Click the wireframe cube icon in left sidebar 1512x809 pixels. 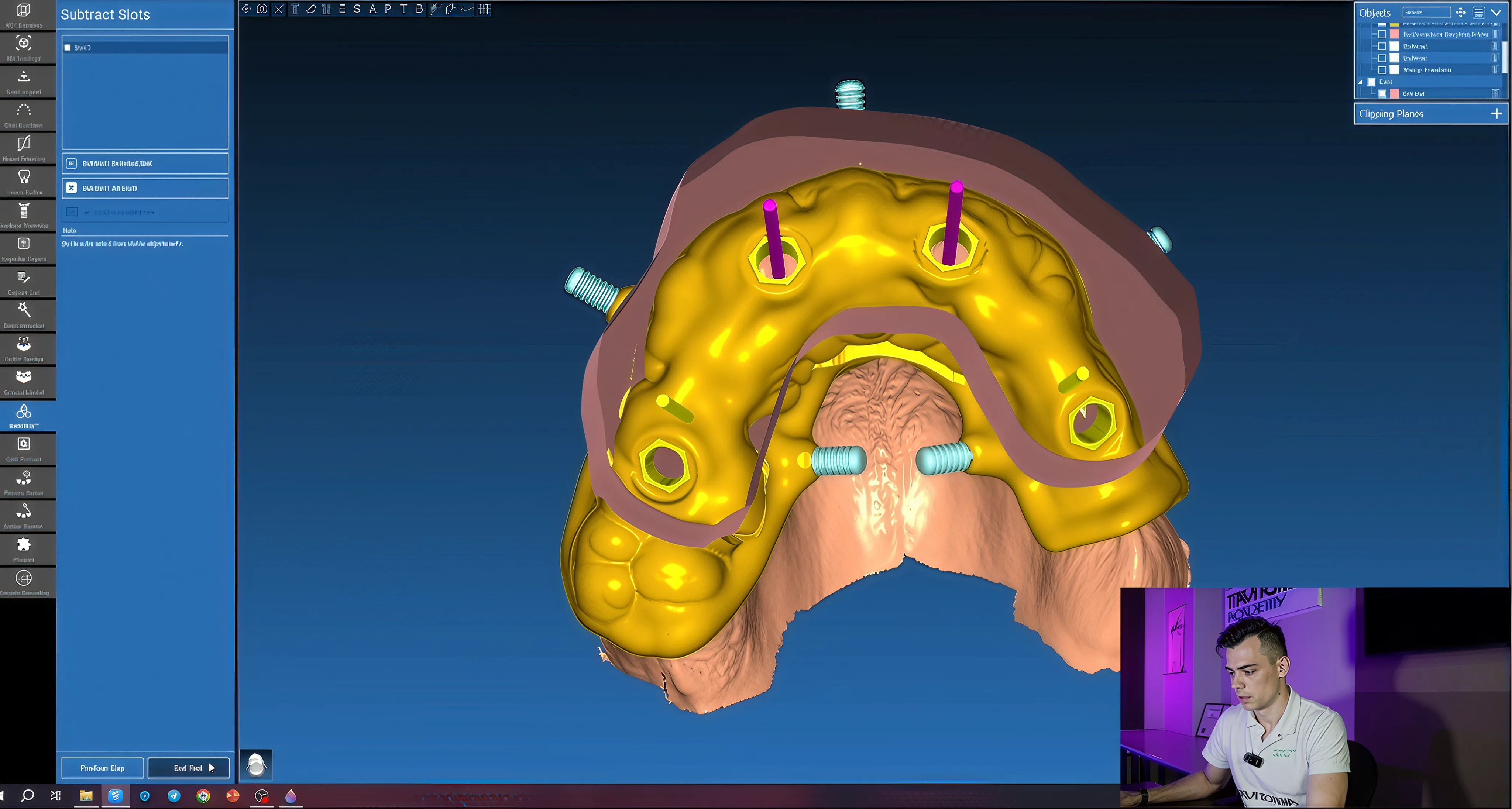[x=24, y=10]
